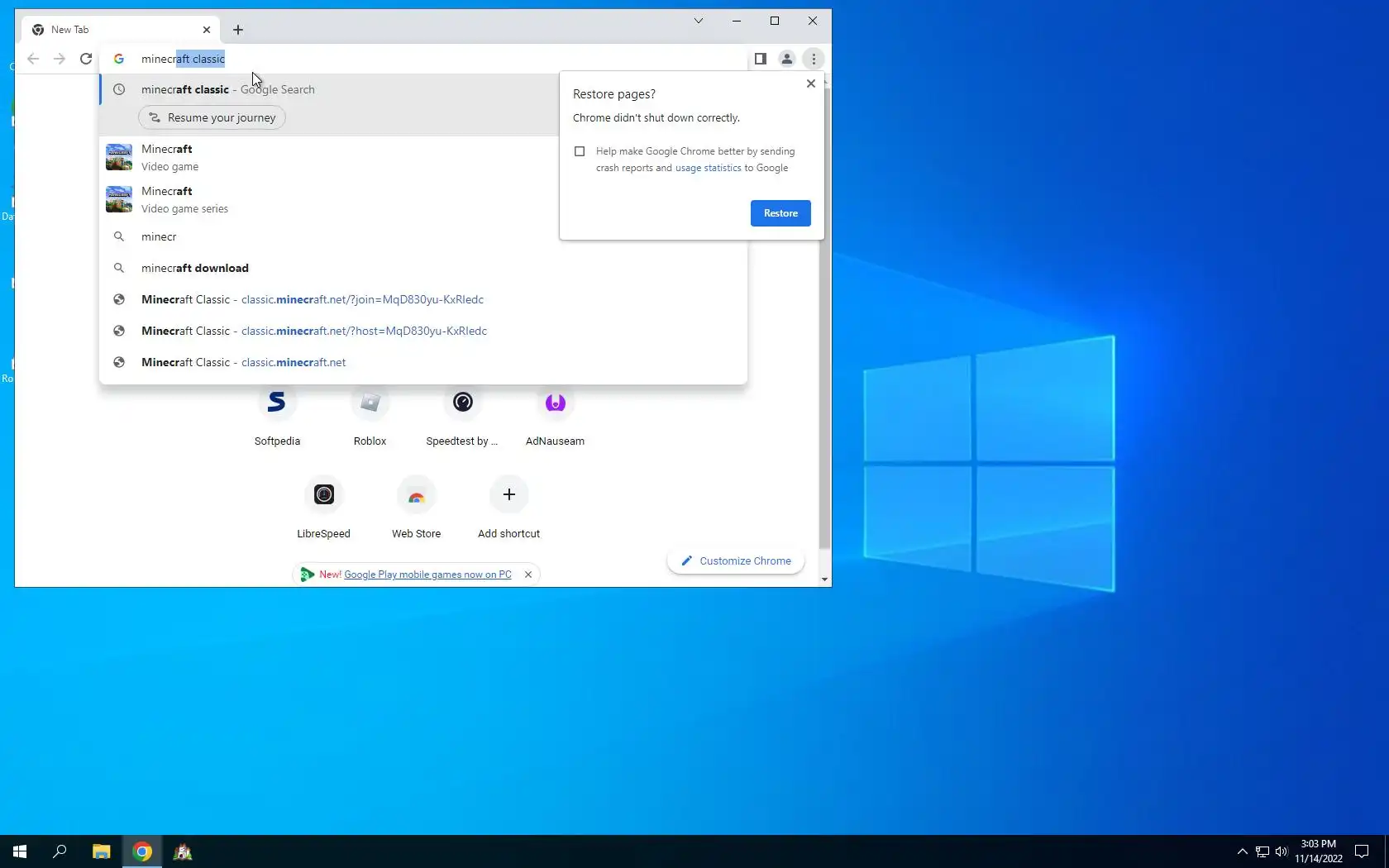Open the volume tray icon
The width and height of the screenshot is (1389, 868).
pyautogui.click(x=1282, y=851)
